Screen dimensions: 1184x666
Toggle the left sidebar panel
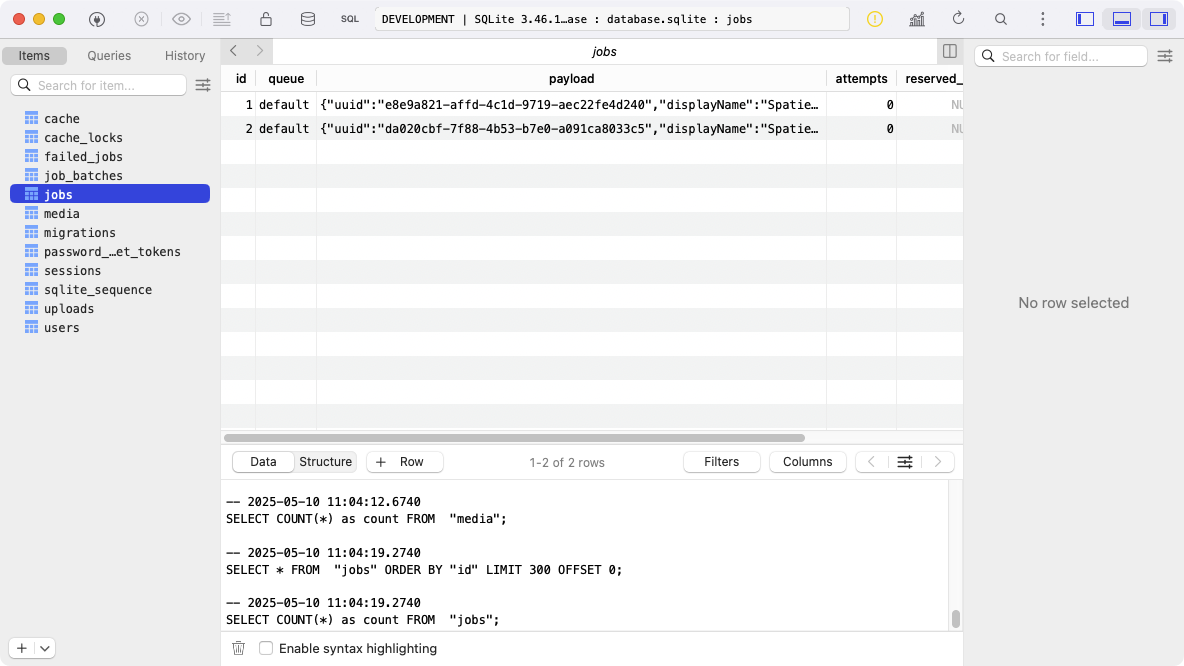tap(1085, 19)
